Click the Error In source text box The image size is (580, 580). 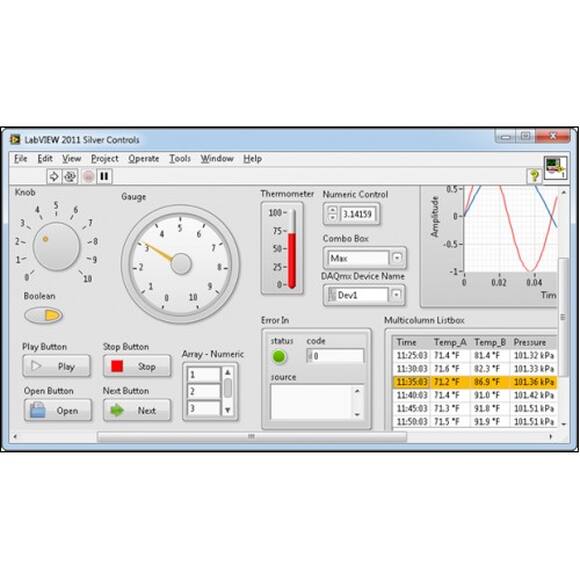coord(310,402)
